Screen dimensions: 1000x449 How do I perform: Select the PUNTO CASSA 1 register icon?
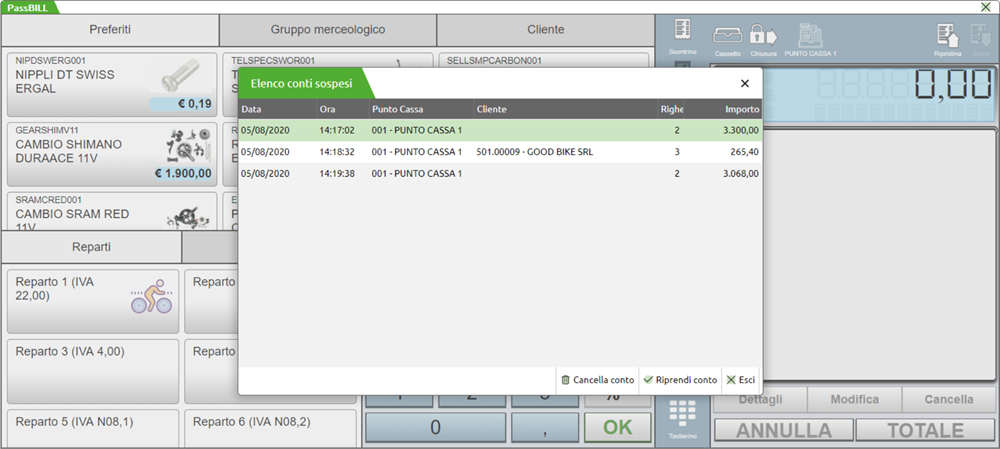(810, 36)
